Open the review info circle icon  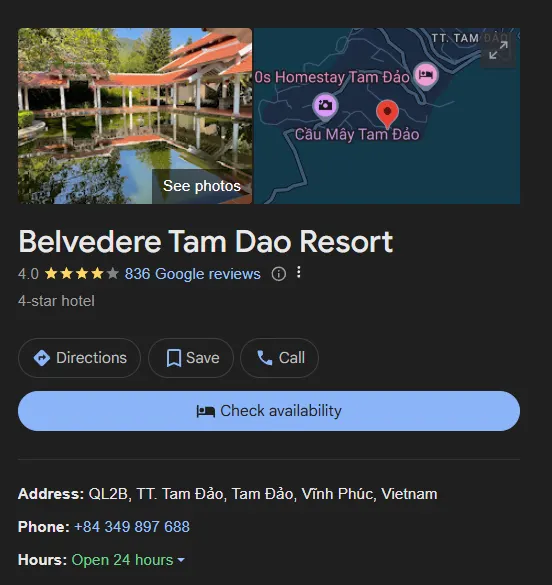pos(279,274)
